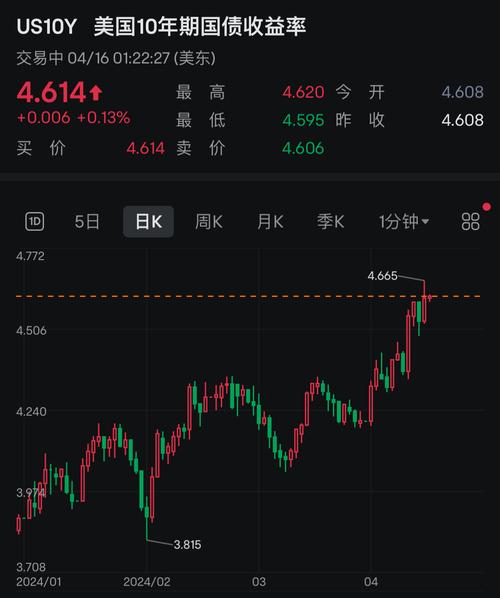Image resolution: width=500 pixels, height=598 pixels.
Task: Switch to the 季K quarterly tab
Action: [331, 222]
